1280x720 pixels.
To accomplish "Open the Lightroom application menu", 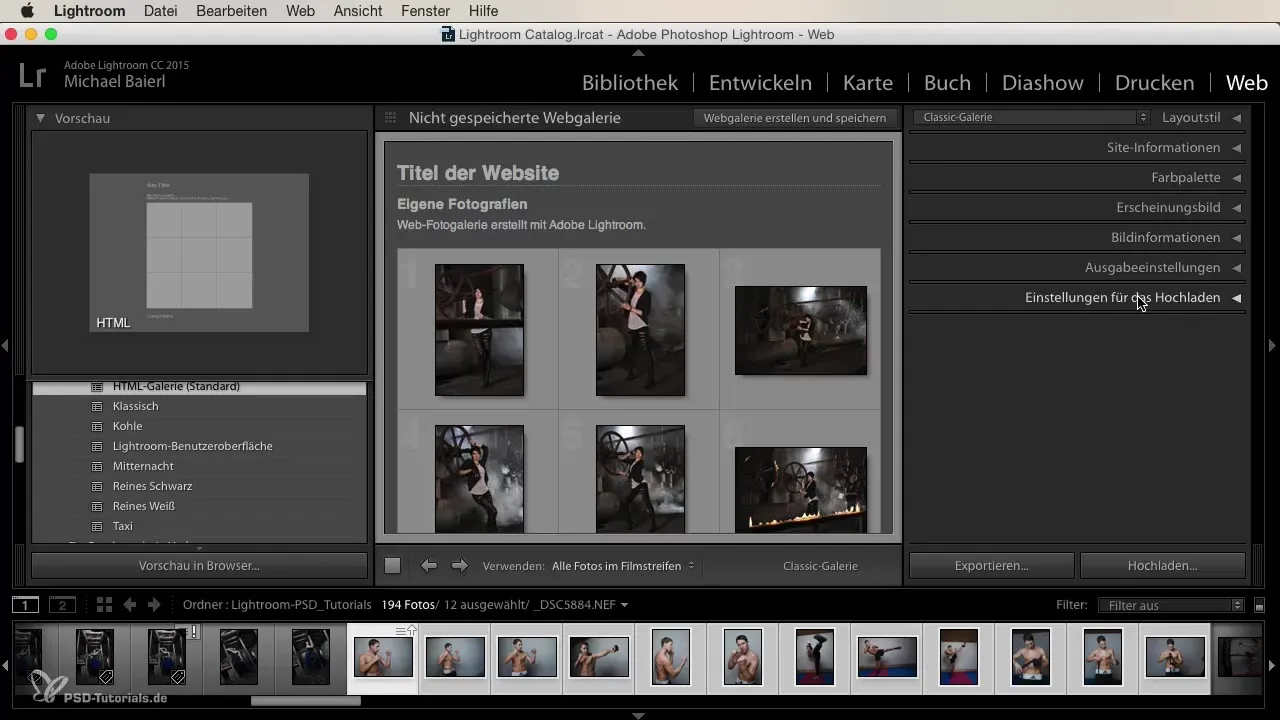I will coord(90,11).
